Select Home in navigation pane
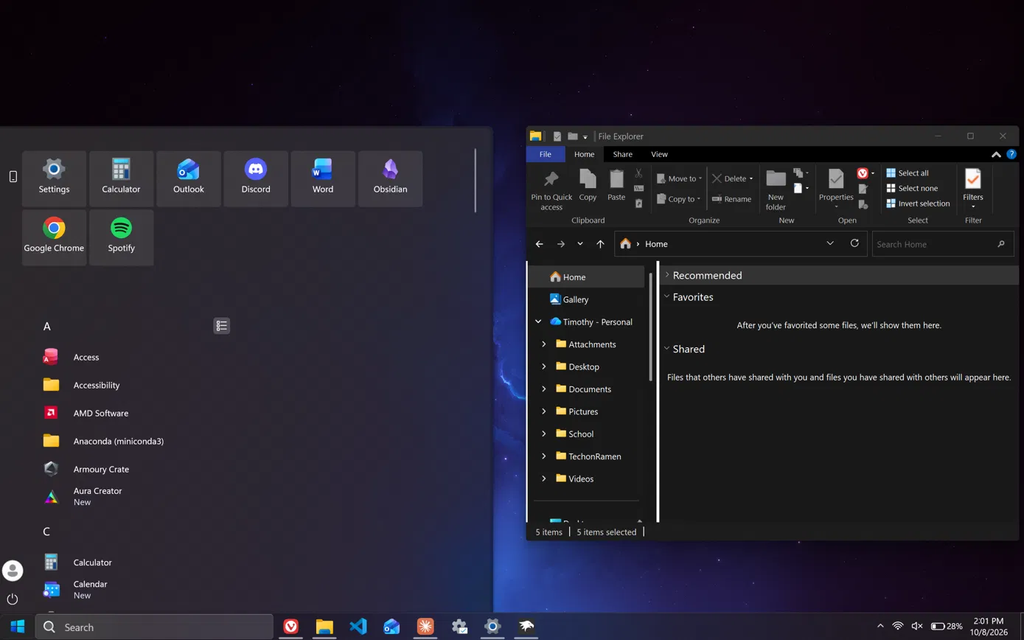1024x640 pixels. pos(586,277)
